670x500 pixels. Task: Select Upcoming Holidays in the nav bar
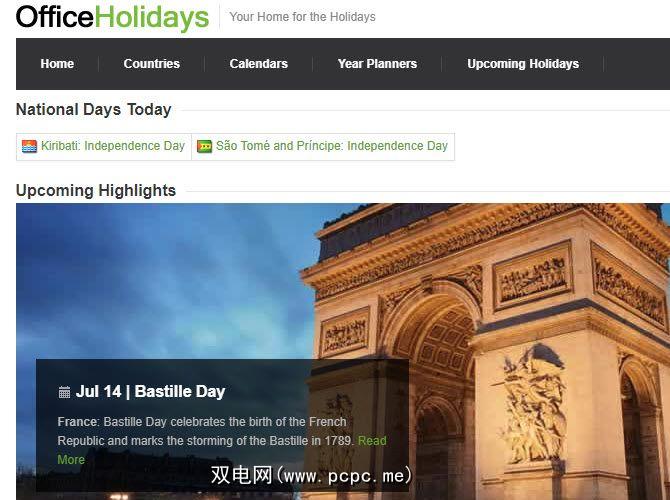(523, 64)
